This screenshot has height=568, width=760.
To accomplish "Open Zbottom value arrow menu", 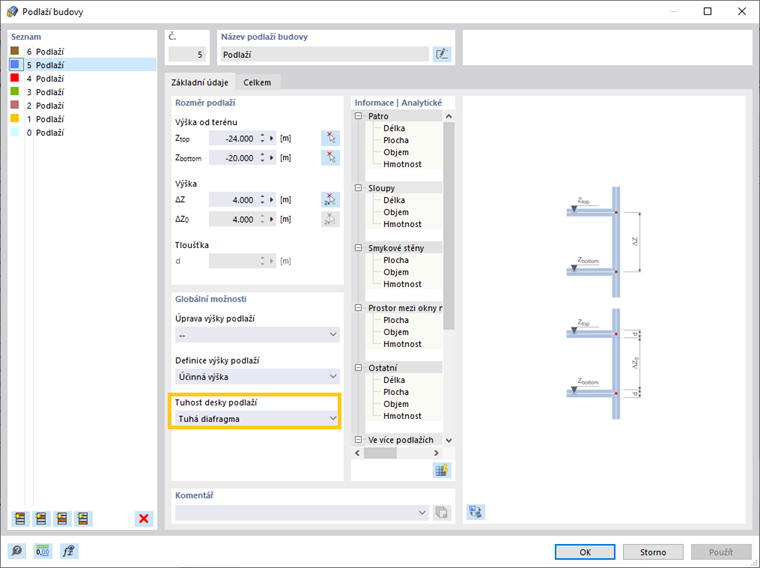I will pos(272,158).
